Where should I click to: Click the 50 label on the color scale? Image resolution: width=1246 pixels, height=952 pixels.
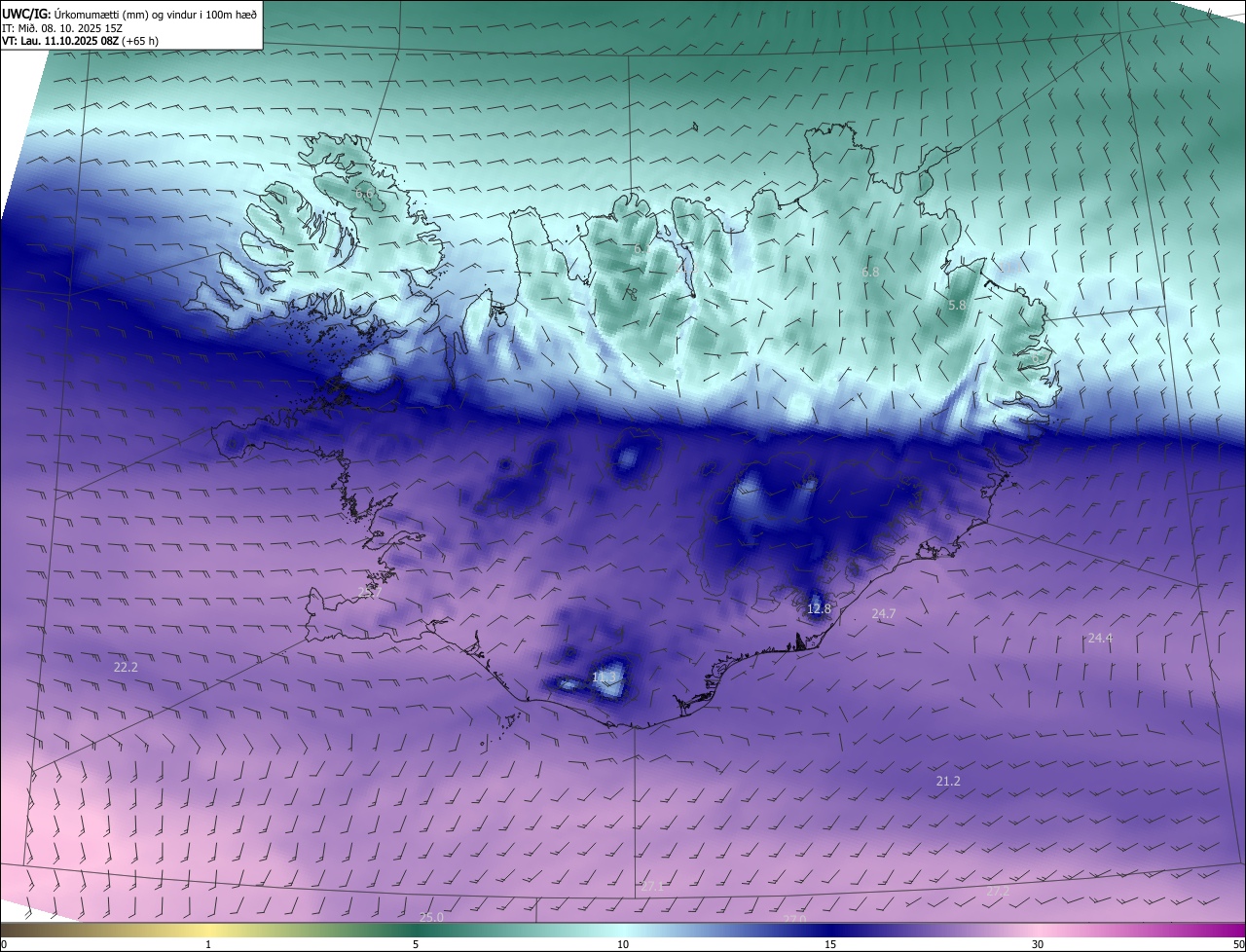(x=1238, y=944)
